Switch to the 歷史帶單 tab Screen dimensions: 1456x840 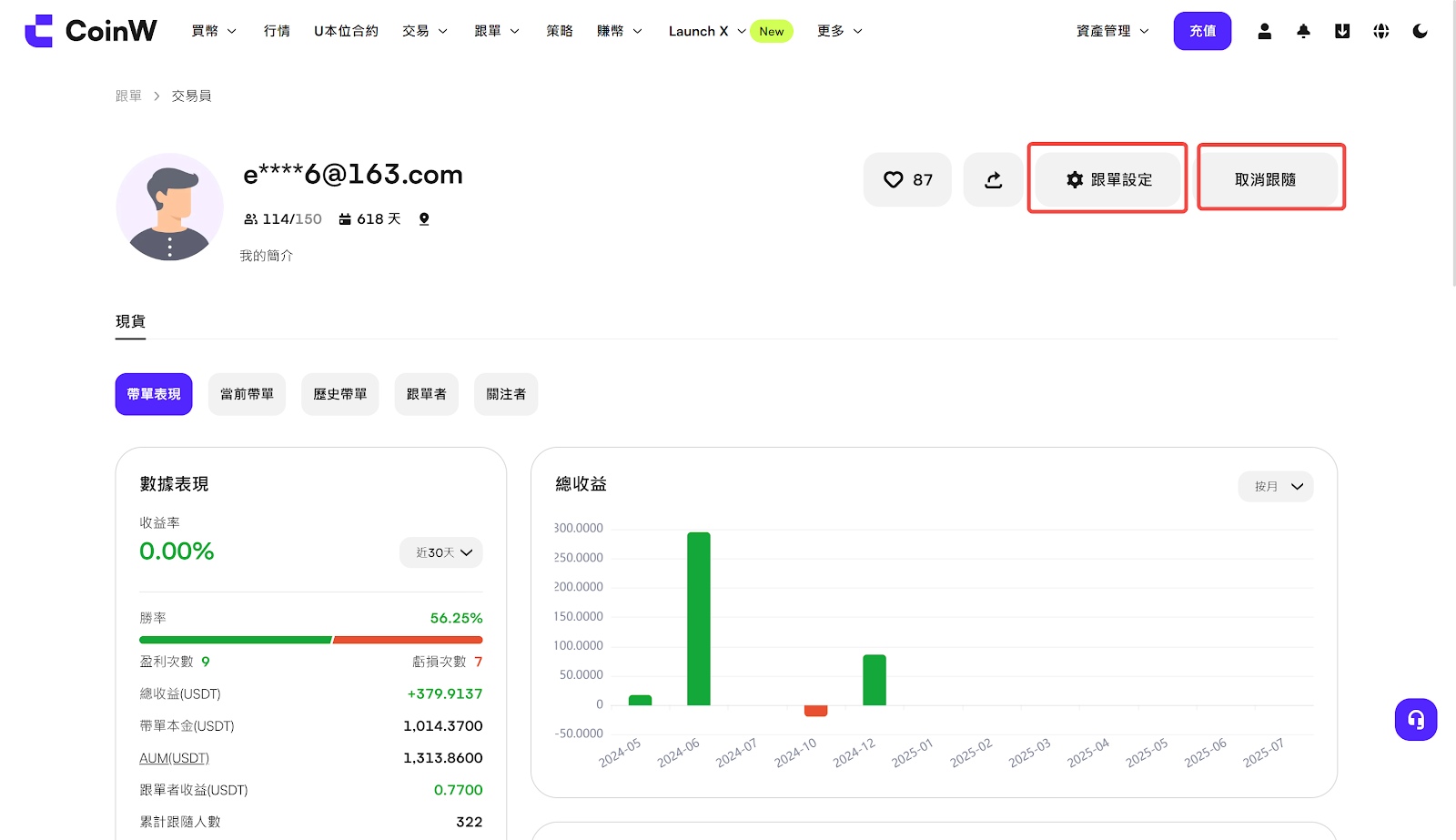click(x=339, y=394)
